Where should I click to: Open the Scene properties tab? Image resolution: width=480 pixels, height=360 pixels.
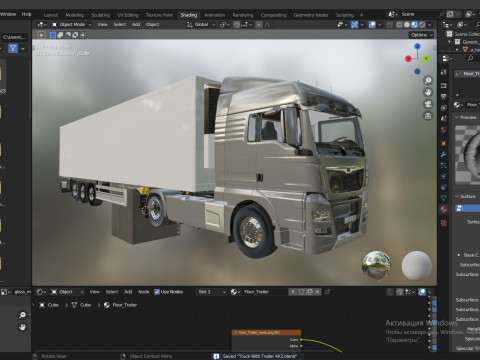(x=443, y=119)
